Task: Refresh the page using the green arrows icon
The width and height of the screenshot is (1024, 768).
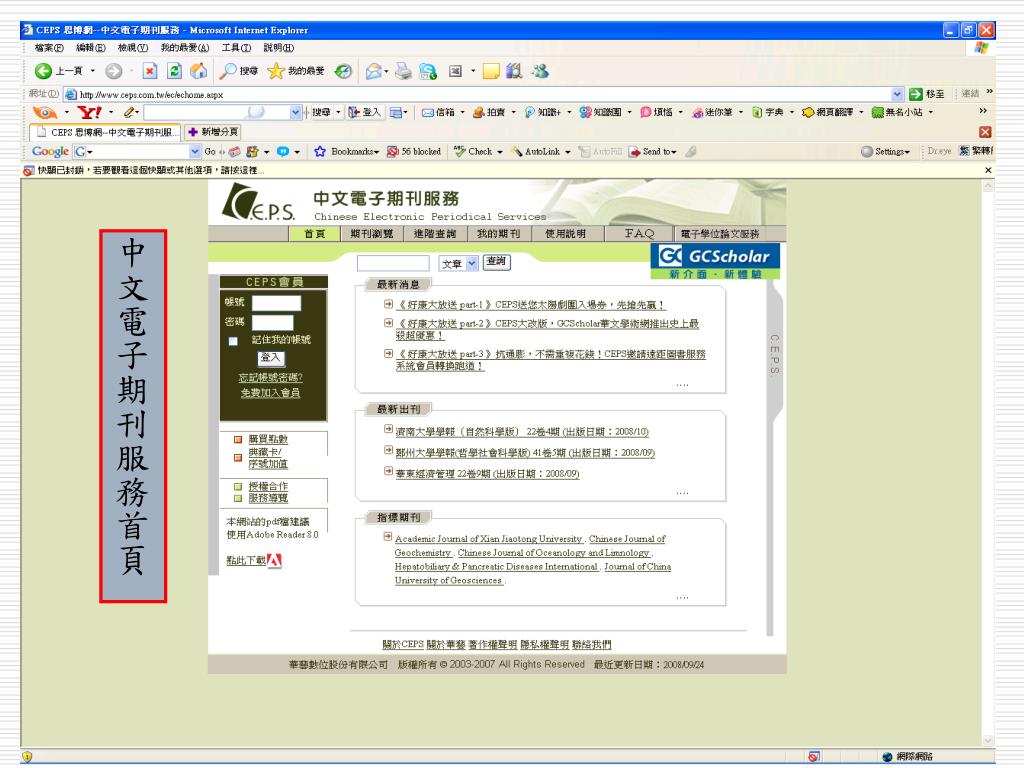Action: tap(174, 71)
